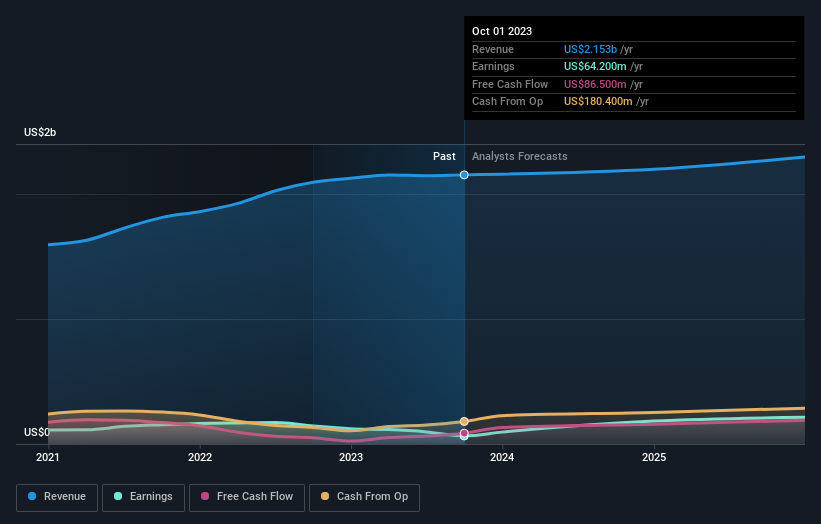The image size is (821, 524).
Task: Click the 2021 x-axis label
Action: pyautogui.click(x=48, y=458)
